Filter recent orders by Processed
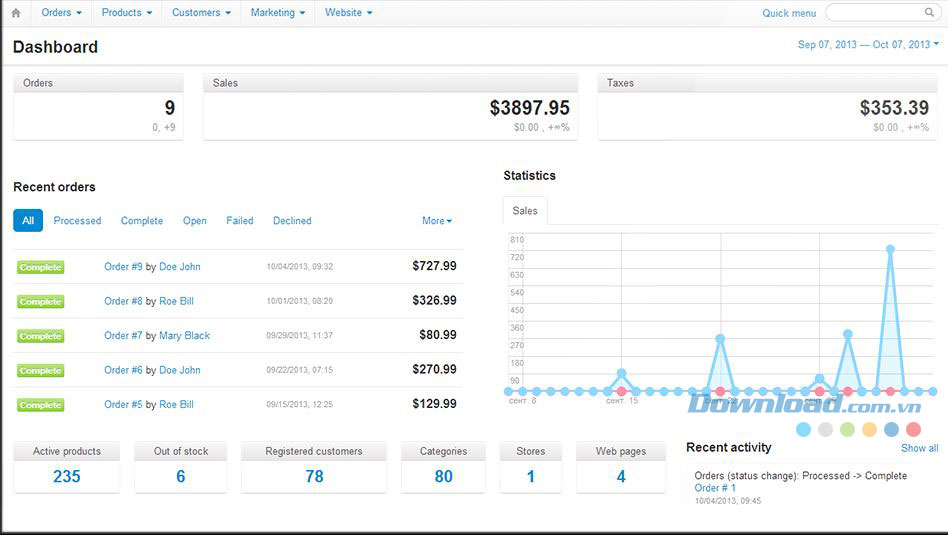The image size is (948, 535). (77, 221)
